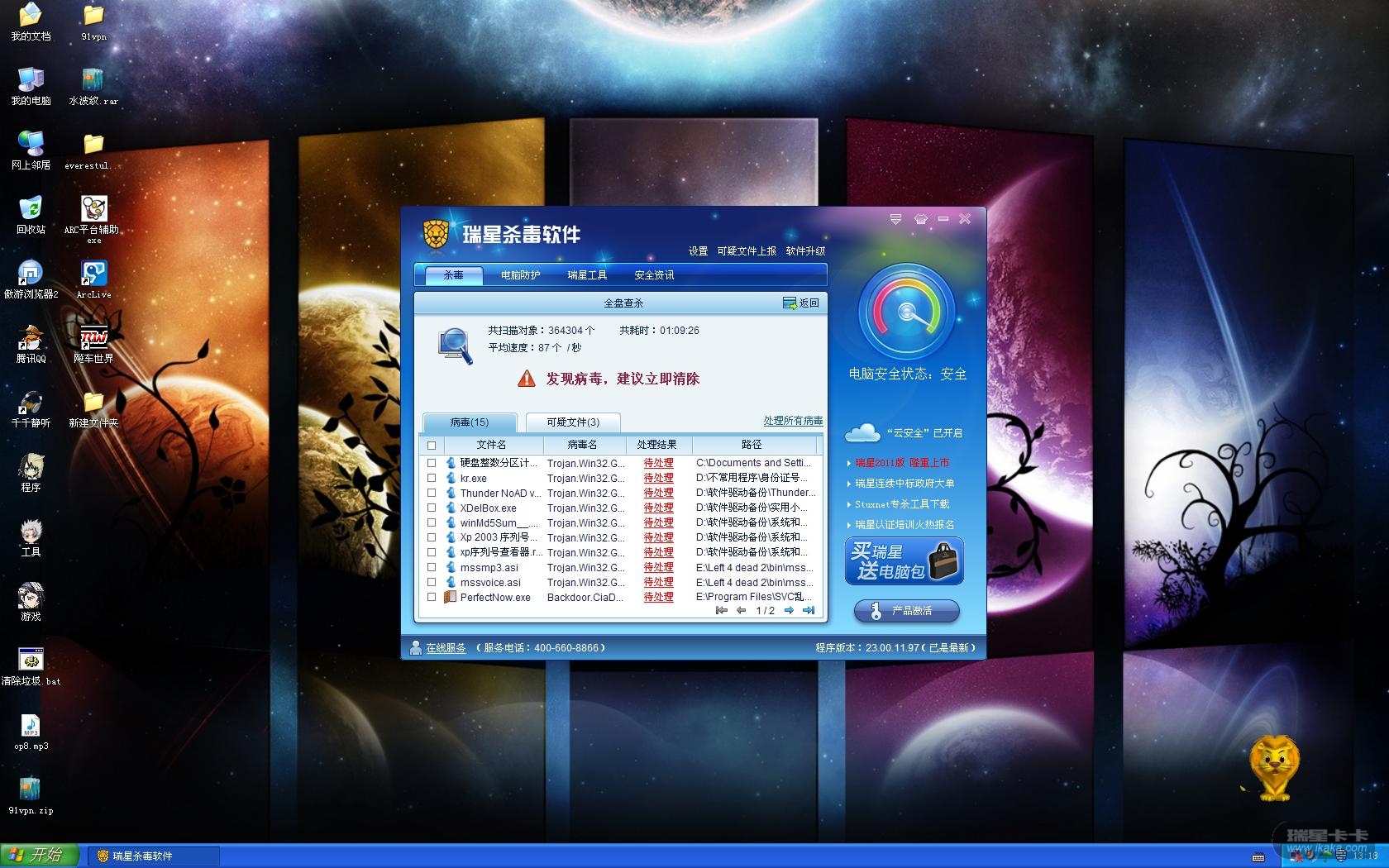Viewport: 1389px width, 868px height.
Task: Open the 网上邻居 desktop icon
Action: [31, 150]
